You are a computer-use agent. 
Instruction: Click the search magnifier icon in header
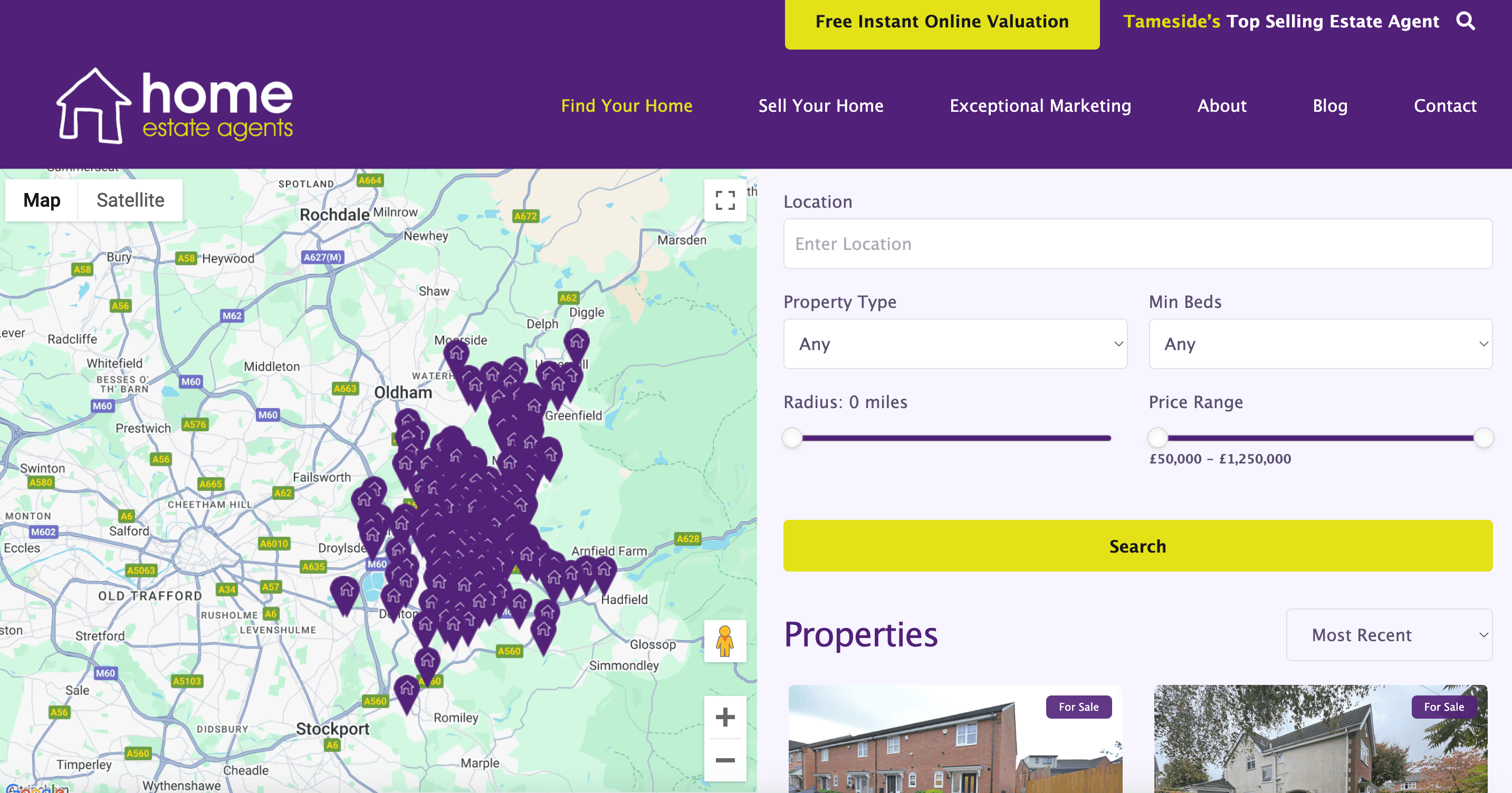point(1465,21)
